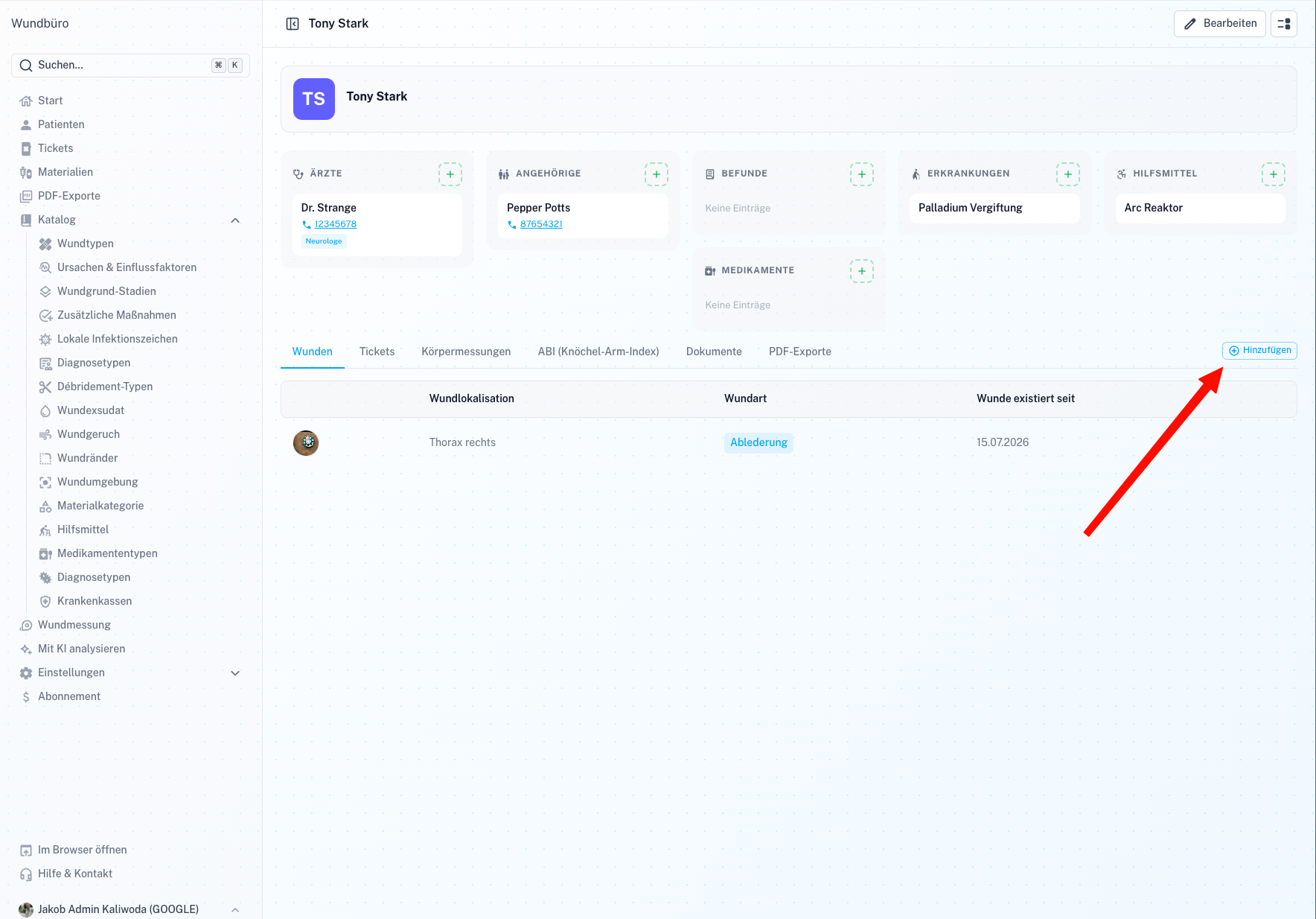Focus the Suchen search field
Image resolution: width=1316 pixels, height=919 pixels.
coord(130,66)
